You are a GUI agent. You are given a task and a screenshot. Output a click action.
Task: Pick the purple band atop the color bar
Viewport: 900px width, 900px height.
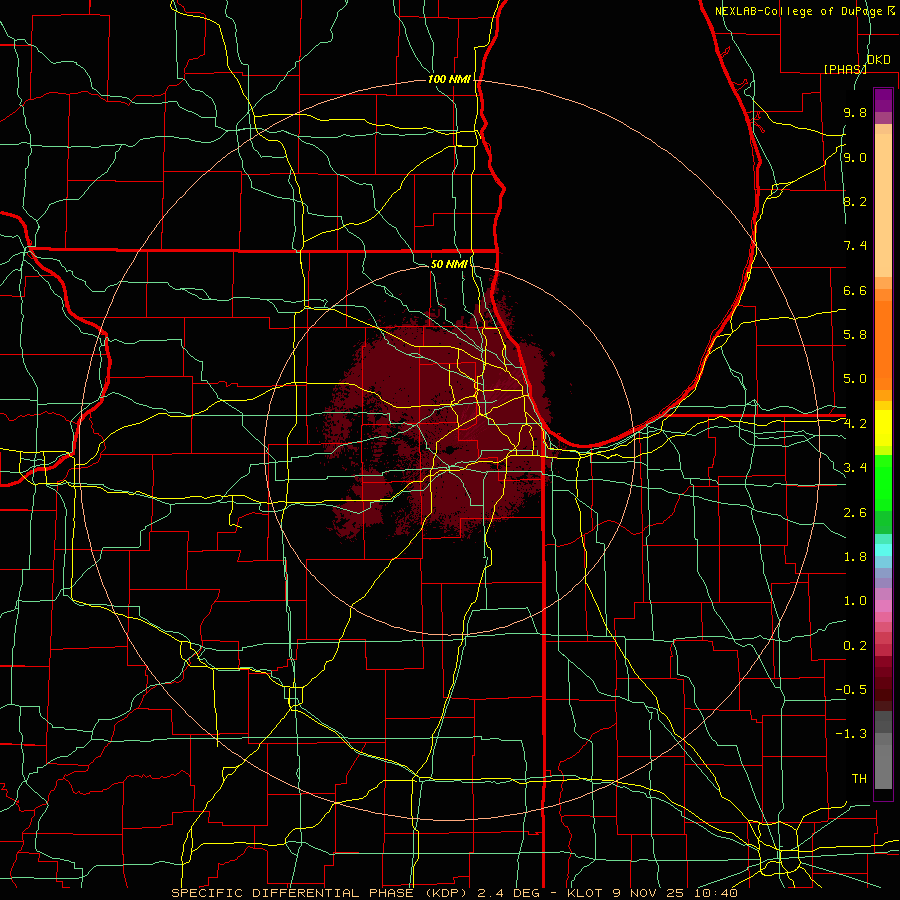[x=883, y=100]
